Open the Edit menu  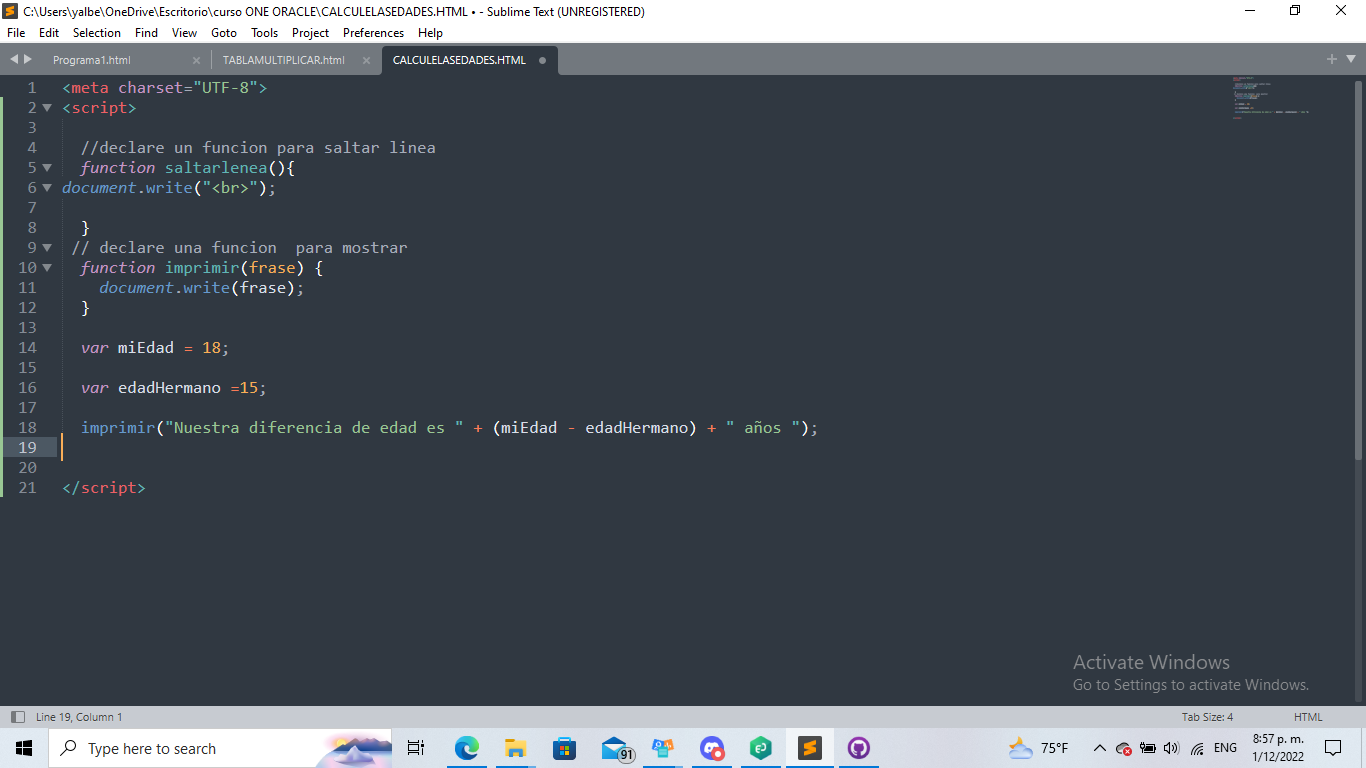pyautogui.click(x=49, y=33)
